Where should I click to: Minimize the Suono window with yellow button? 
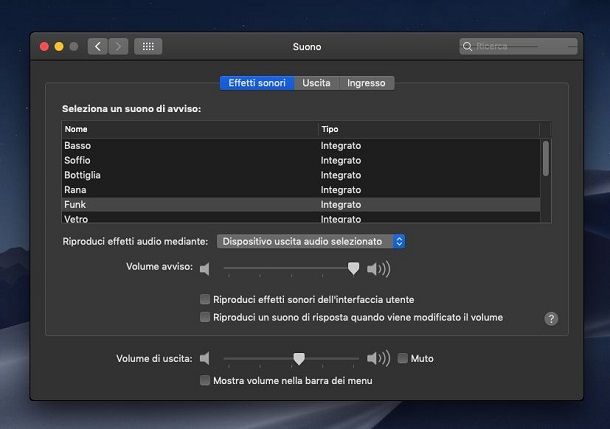tap(59, 47)
